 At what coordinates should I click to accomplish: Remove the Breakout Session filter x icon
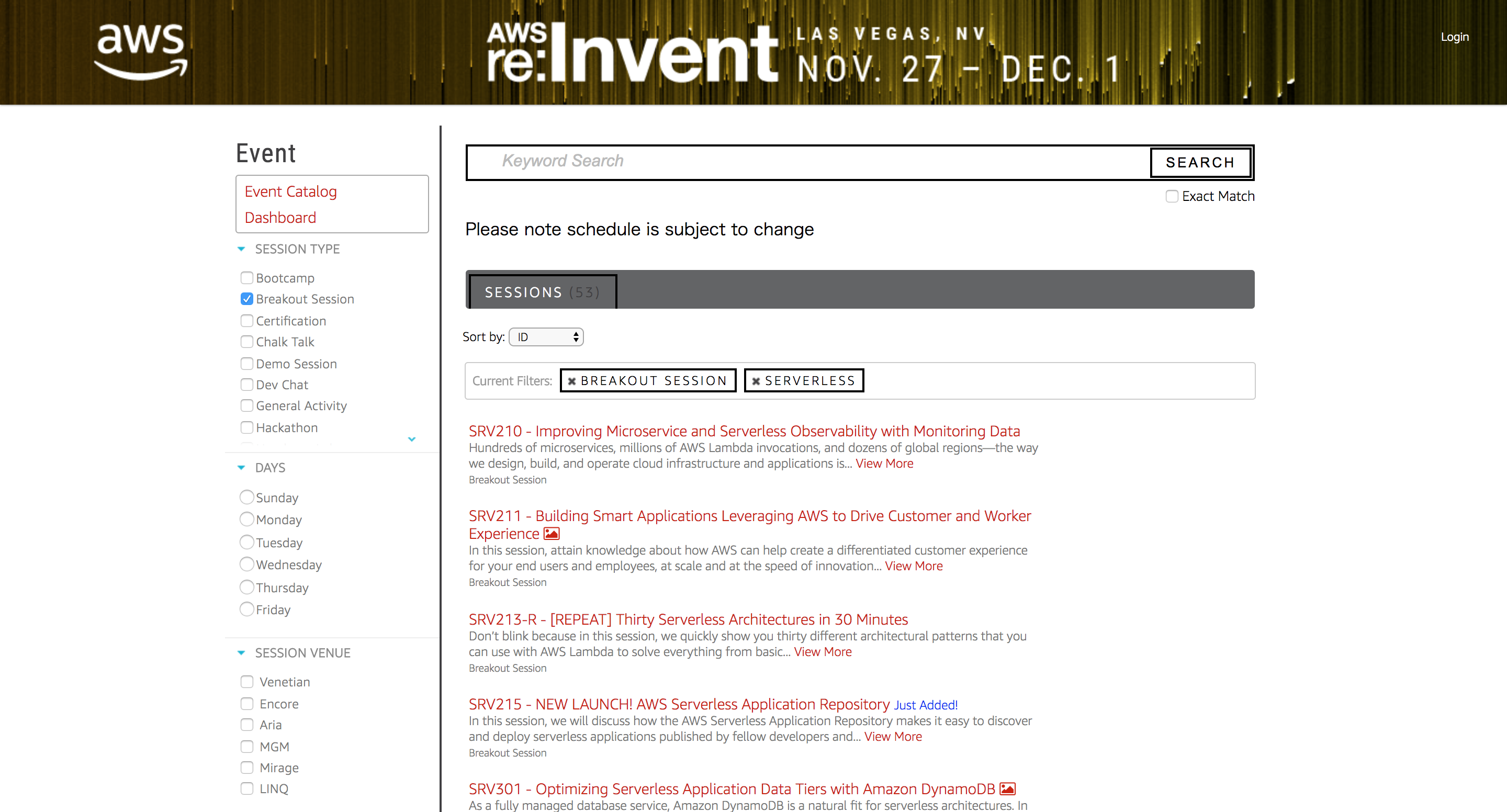coord(571,381)
